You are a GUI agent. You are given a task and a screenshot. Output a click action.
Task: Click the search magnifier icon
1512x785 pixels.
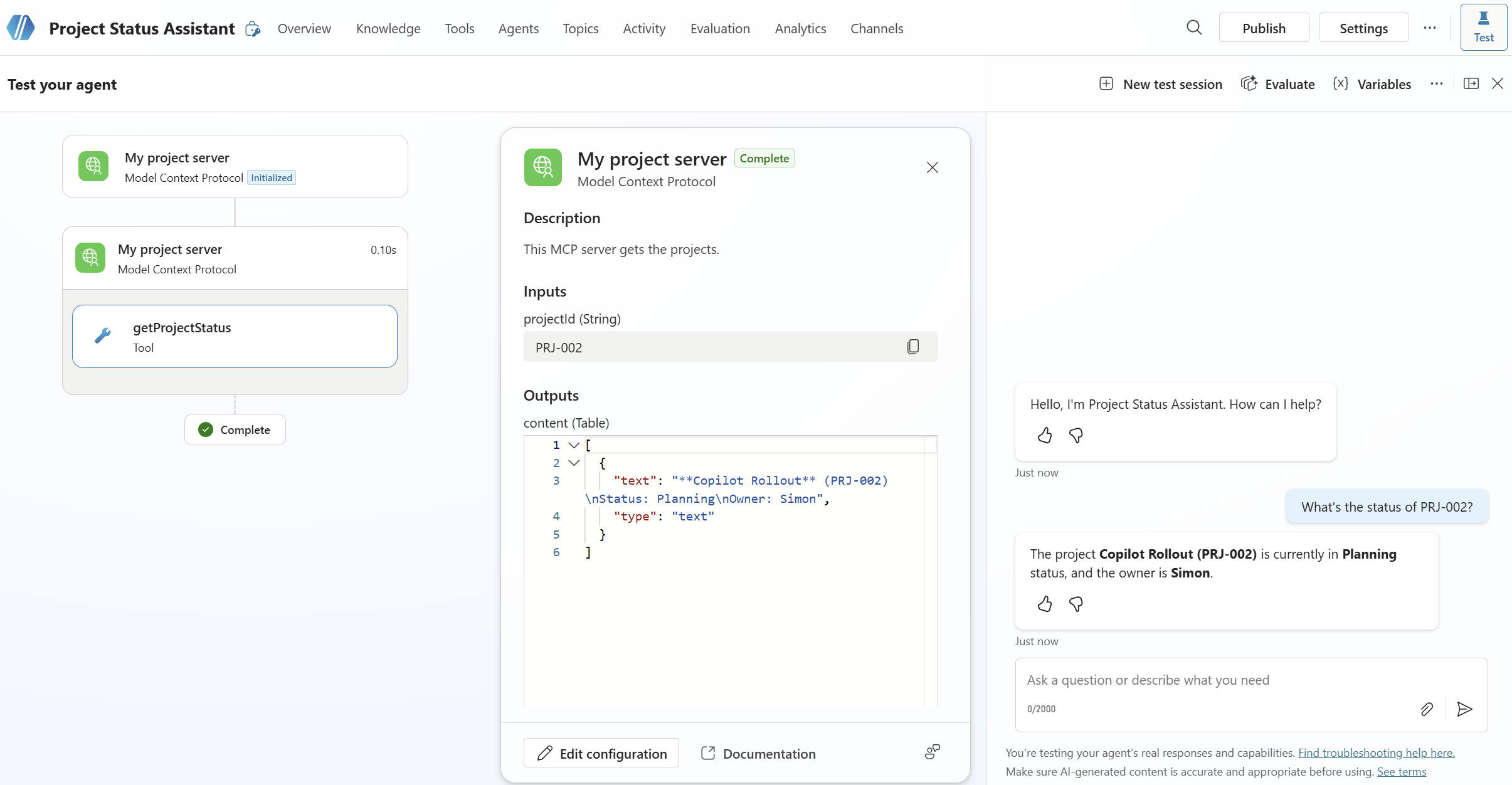click(1194, 28)
